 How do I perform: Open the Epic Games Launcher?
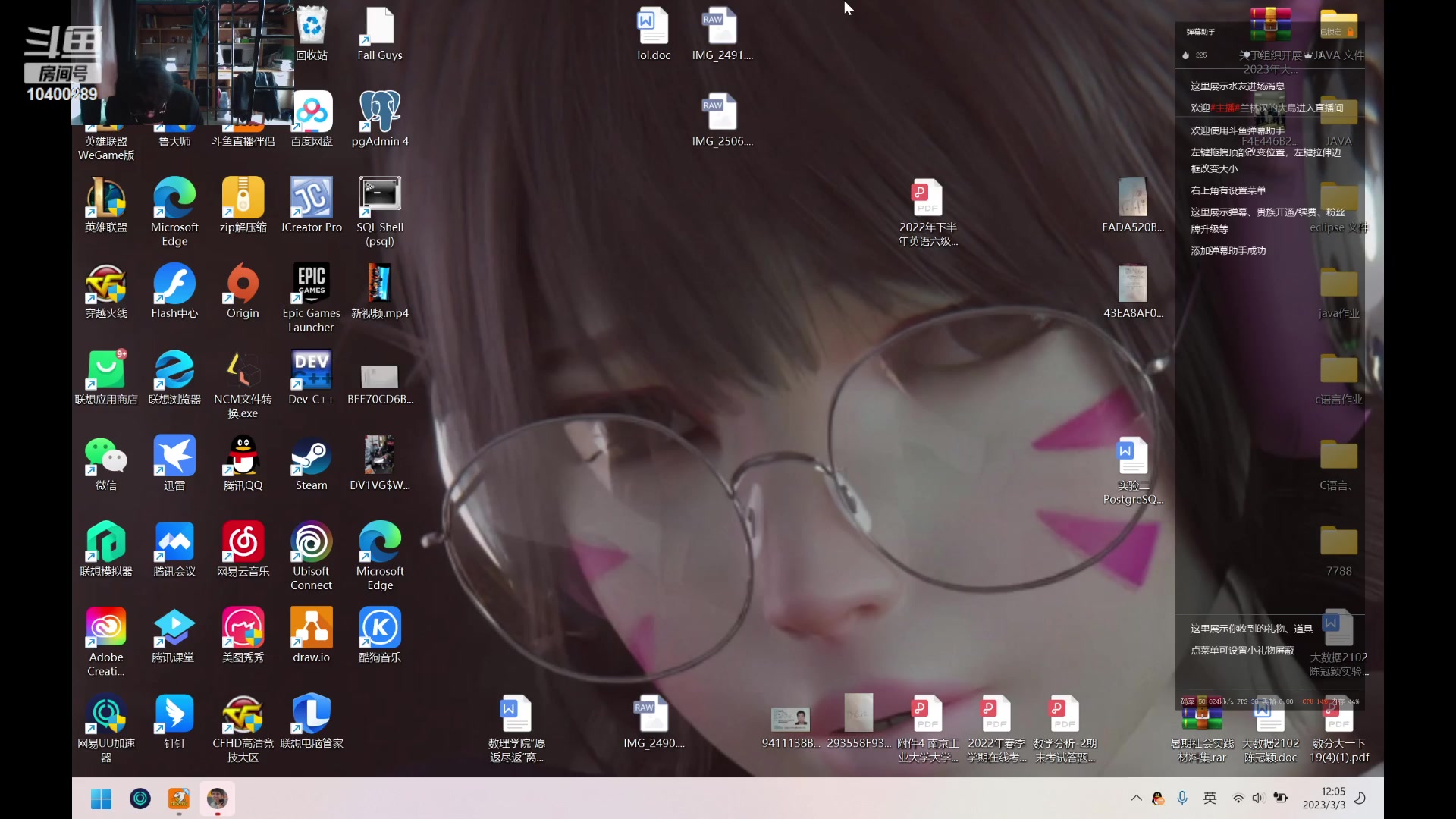pyautogui.click(x=311, y=298)
